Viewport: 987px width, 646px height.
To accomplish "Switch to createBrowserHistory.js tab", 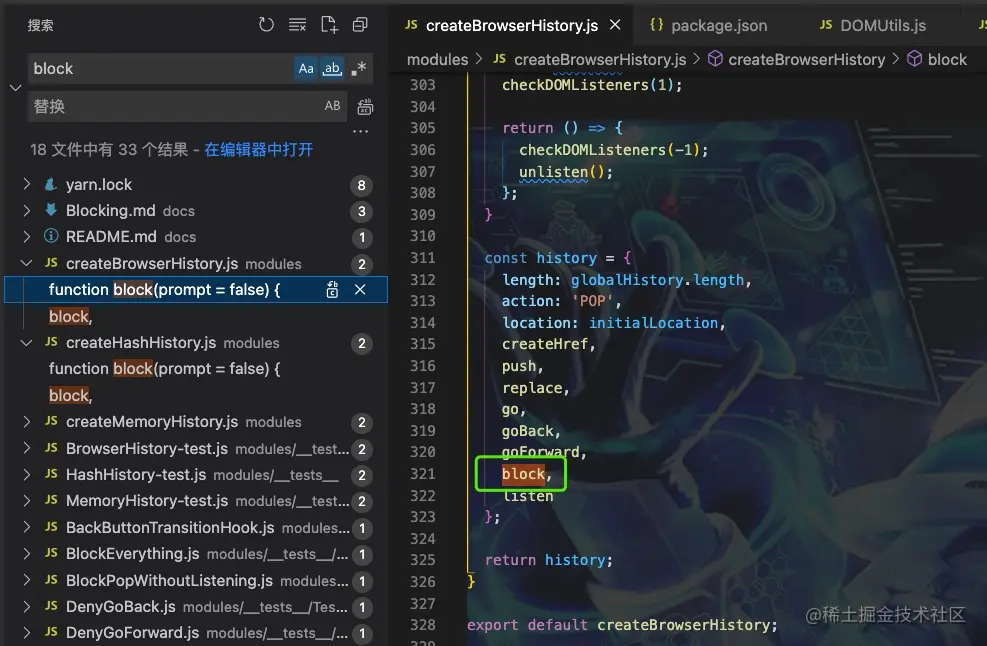I will (x=511, y=25).
